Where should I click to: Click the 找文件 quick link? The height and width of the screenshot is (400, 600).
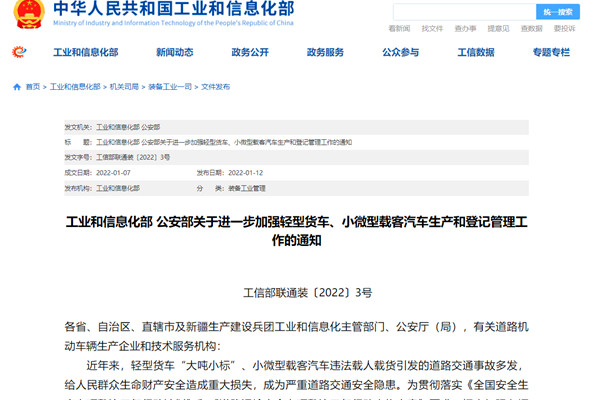(432, 30)
